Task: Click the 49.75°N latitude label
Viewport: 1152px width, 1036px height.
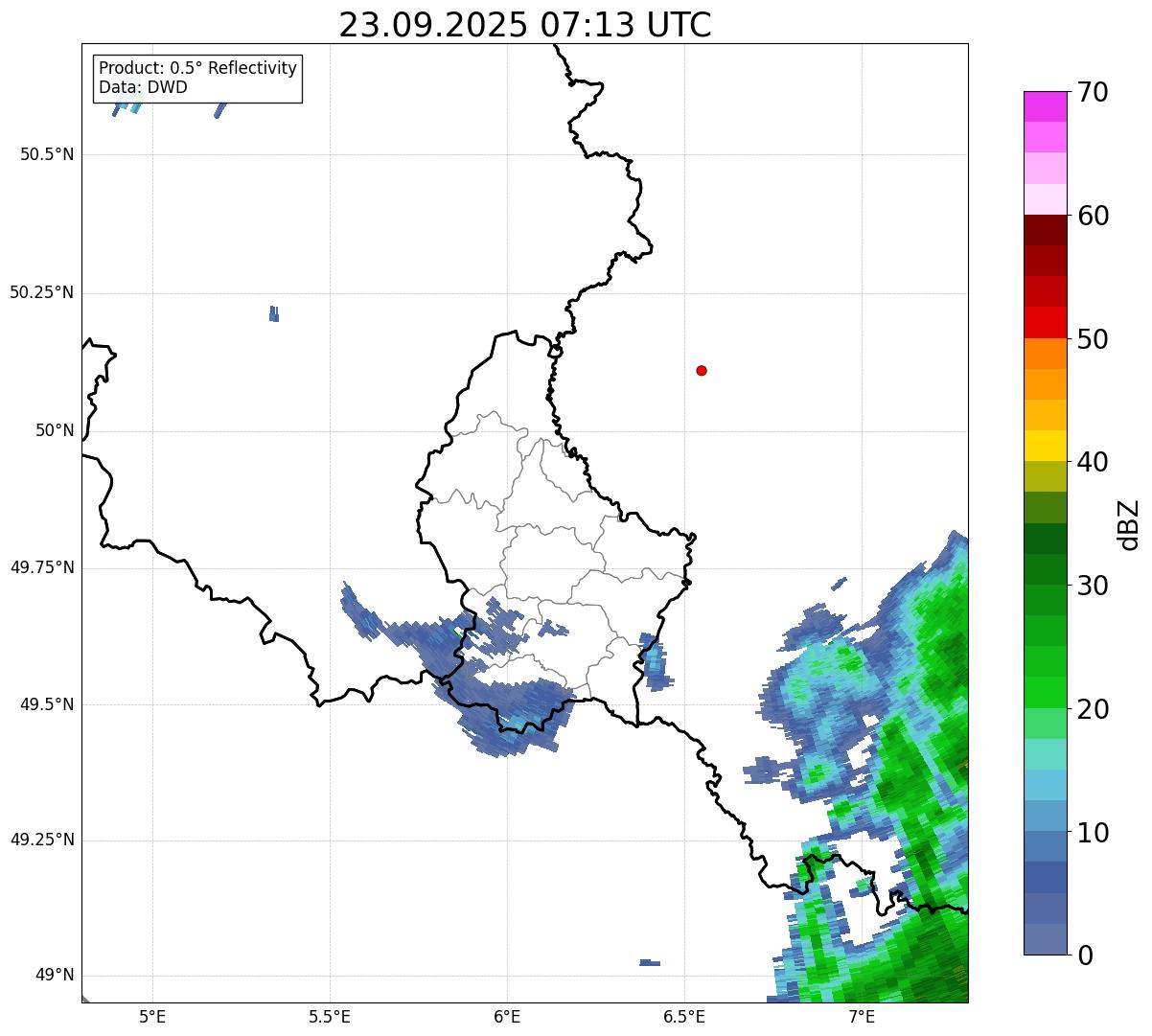Action: click(42, 567)
